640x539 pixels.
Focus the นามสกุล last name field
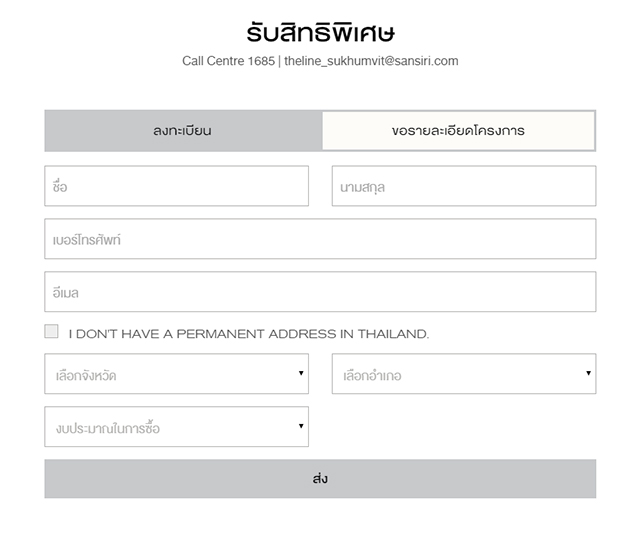click(463, 186)
